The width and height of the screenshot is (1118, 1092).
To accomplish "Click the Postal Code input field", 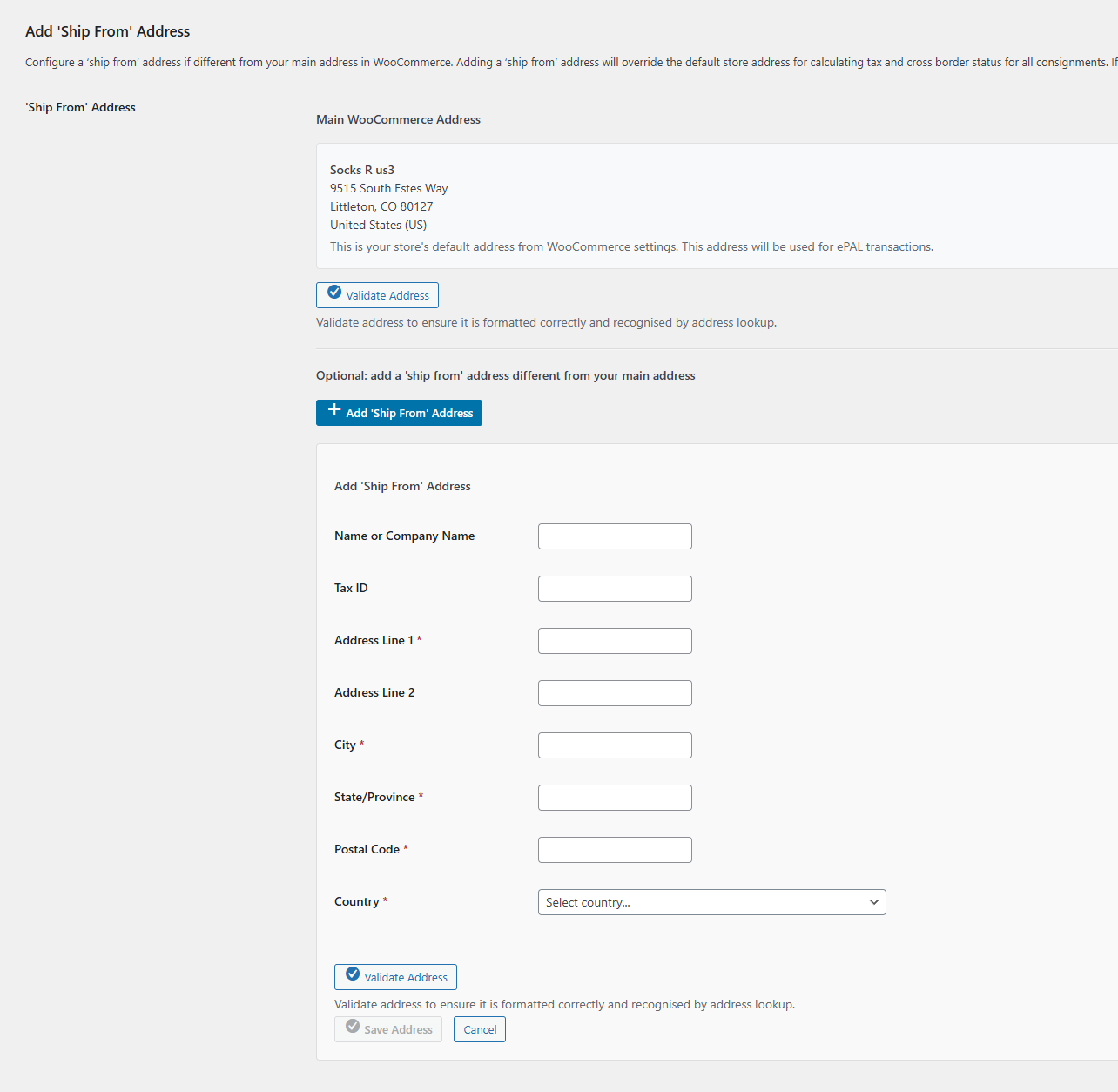I will click(x=615, y=850).
